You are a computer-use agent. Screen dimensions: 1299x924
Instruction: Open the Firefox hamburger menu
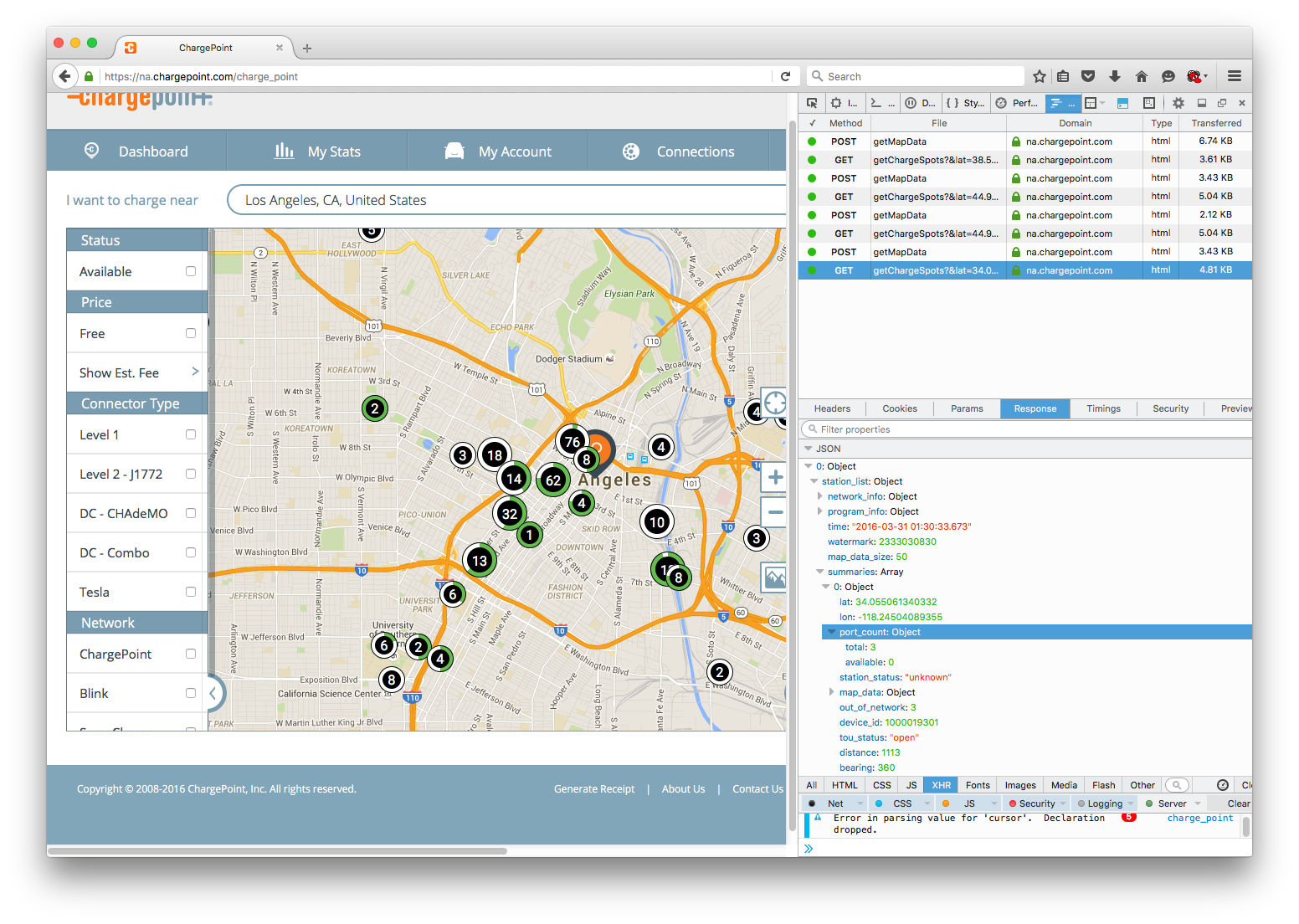coord(1235,76)
